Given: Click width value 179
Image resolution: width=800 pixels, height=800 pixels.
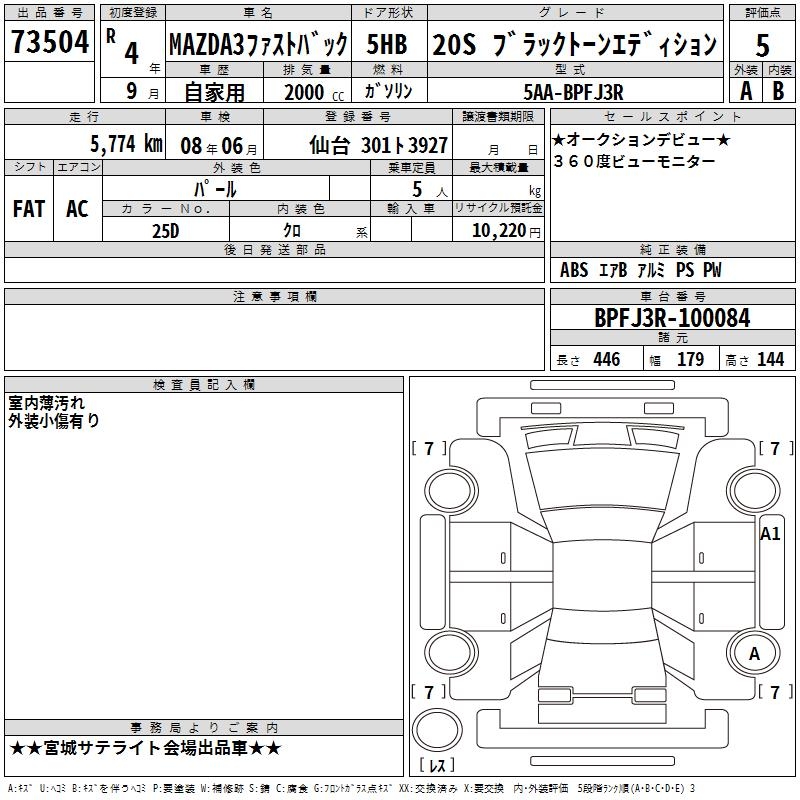Looking at the screenshot, I should click(x=690, y=359).
